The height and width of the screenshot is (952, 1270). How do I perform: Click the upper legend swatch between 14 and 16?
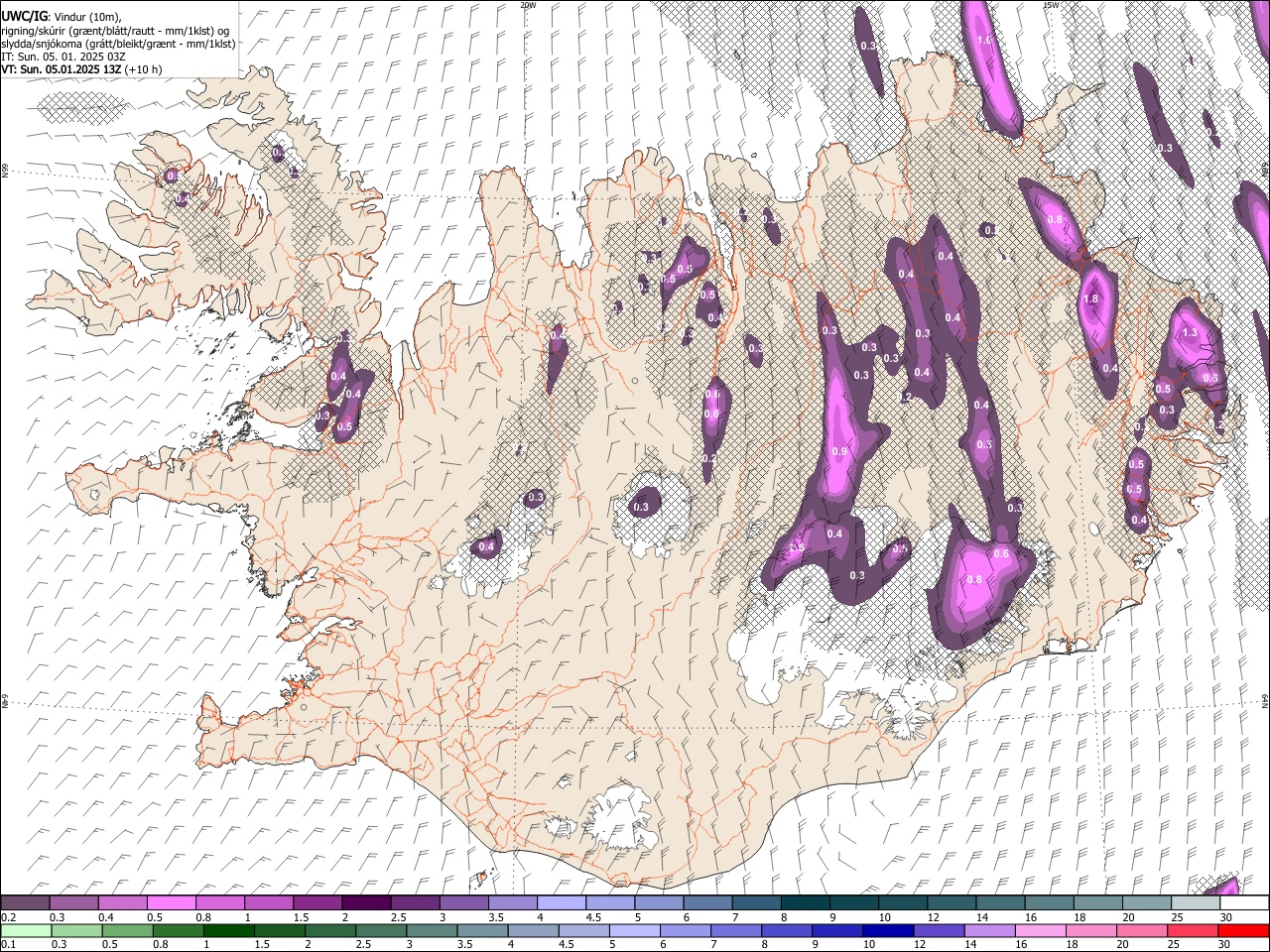(1000, 903)
